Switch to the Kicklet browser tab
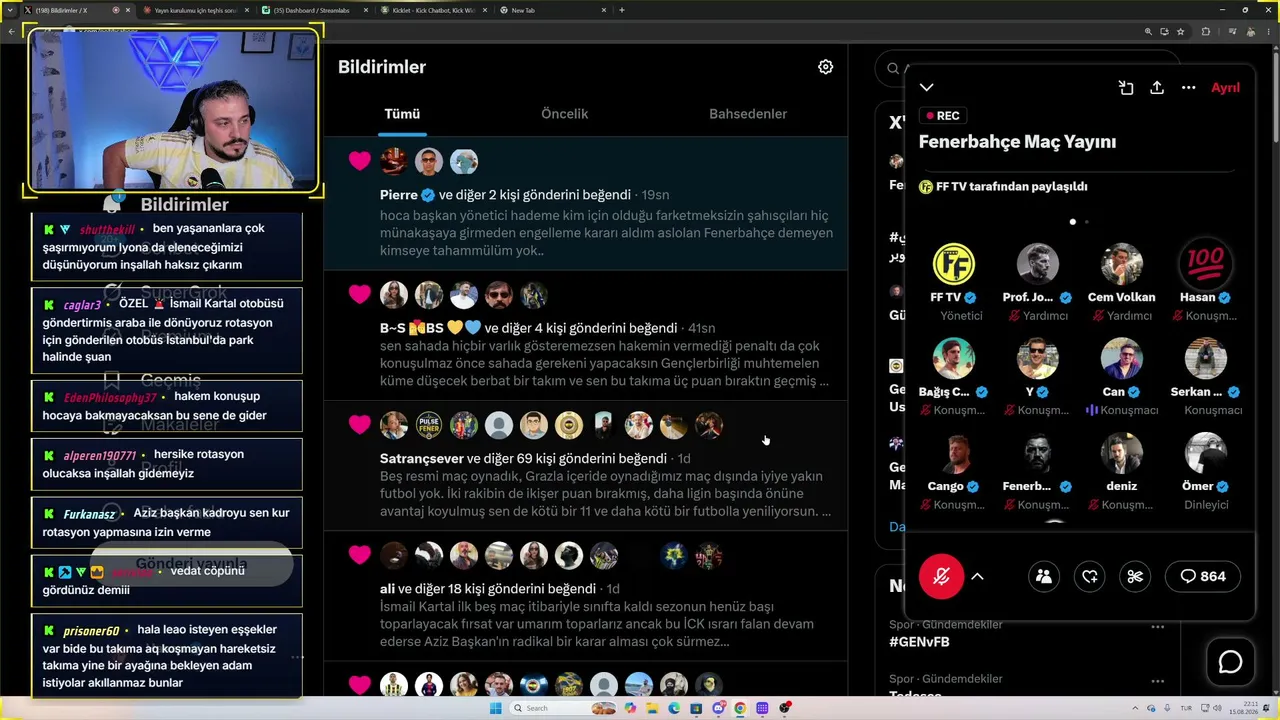 click(435, 10)
